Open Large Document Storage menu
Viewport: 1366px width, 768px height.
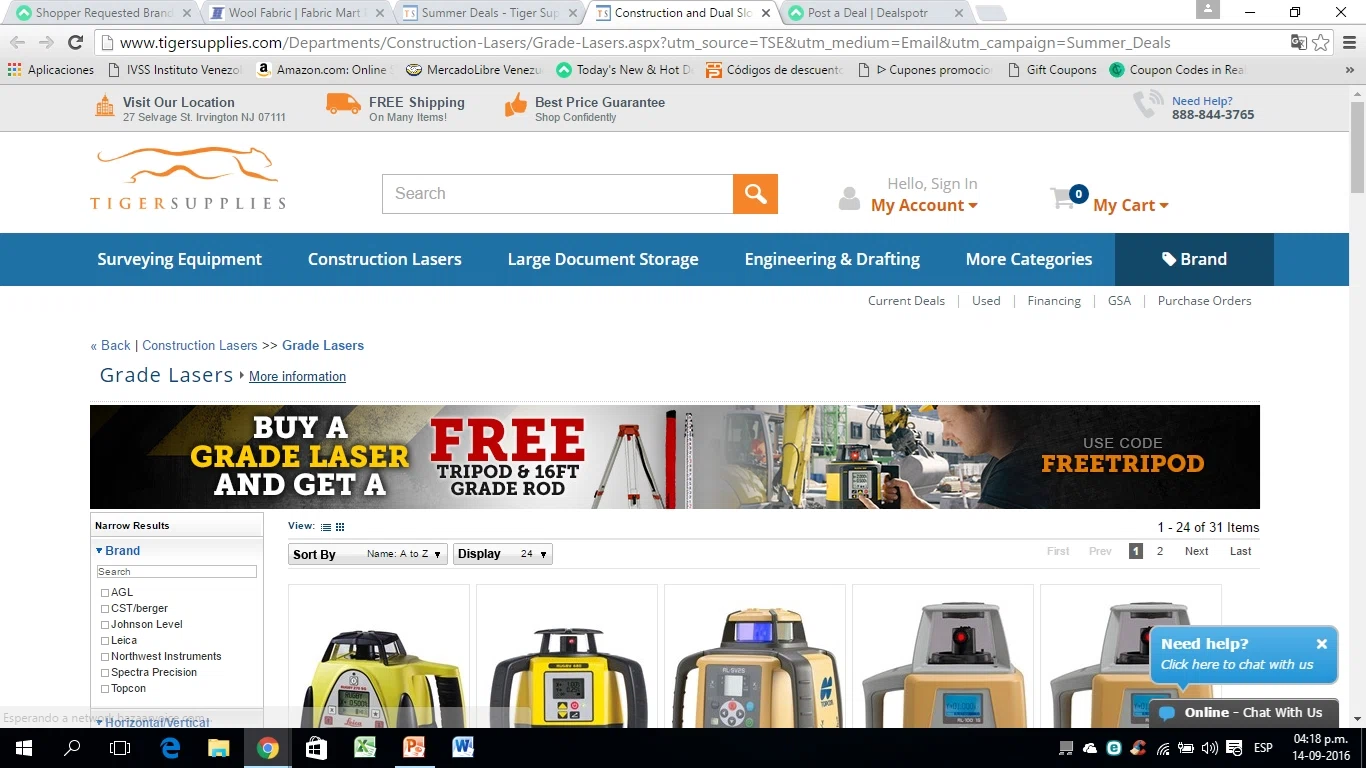603,259
